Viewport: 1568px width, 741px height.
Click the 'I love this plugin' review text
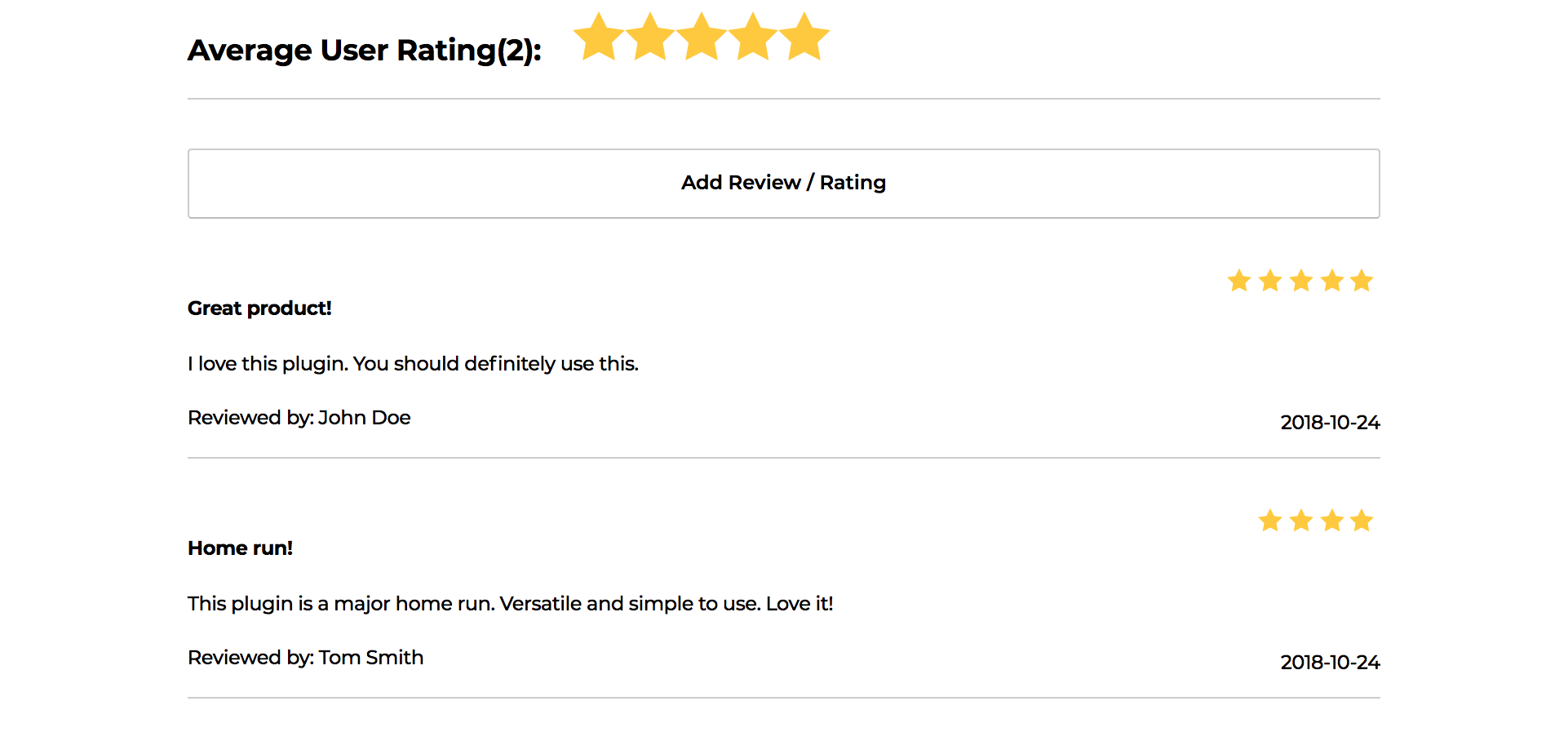click(x=413, y=364)
